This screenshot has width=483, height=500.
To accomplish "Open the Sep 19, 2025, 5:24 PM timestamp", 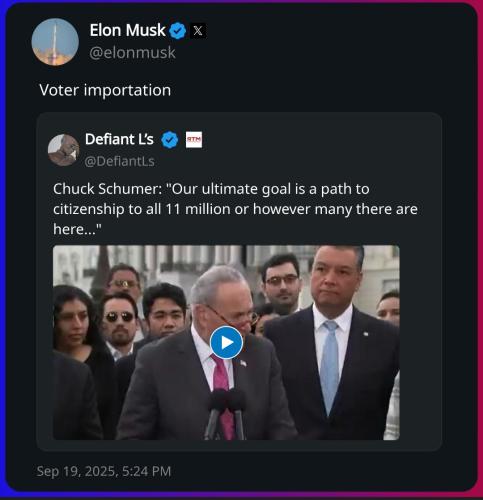I will pyautogui.click(x=104, y=471).
